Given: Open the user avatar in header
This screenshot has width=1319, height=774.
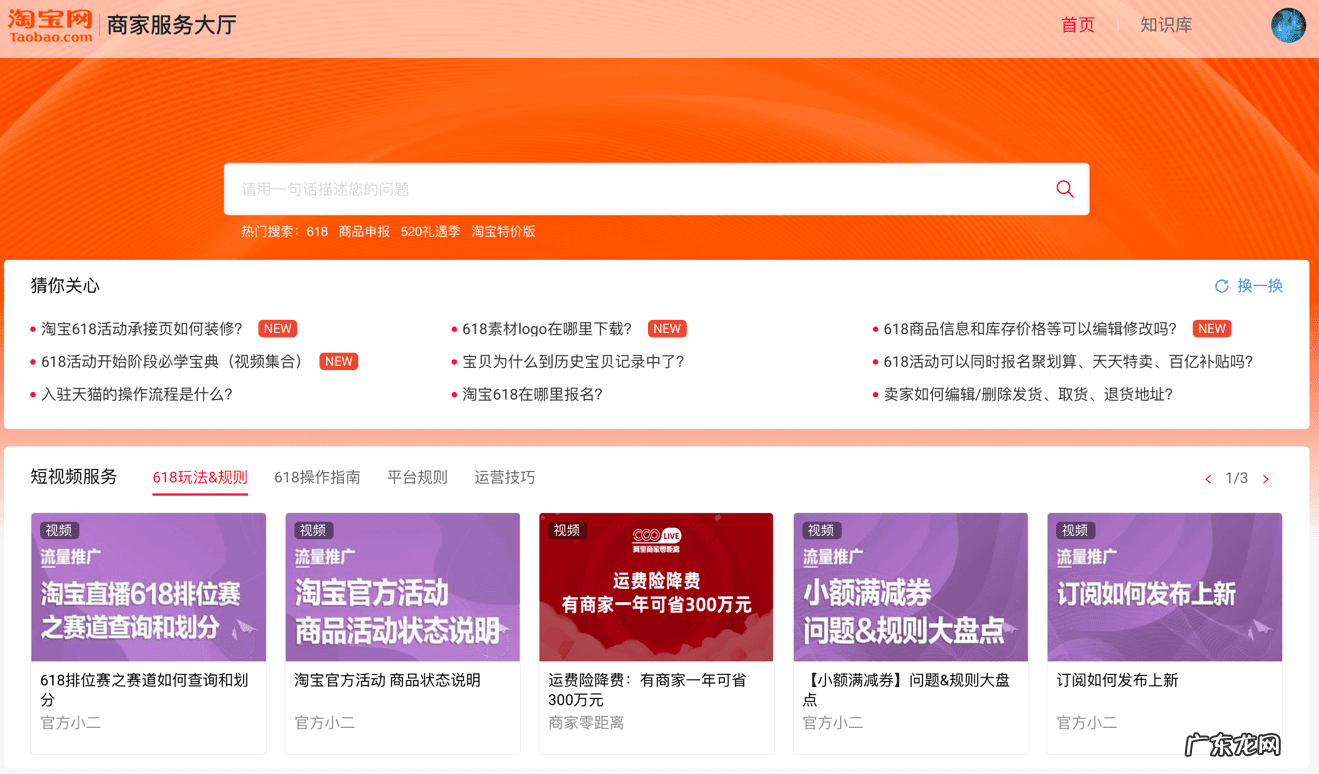Looking at the screenshot, I should coord(1288,25).
